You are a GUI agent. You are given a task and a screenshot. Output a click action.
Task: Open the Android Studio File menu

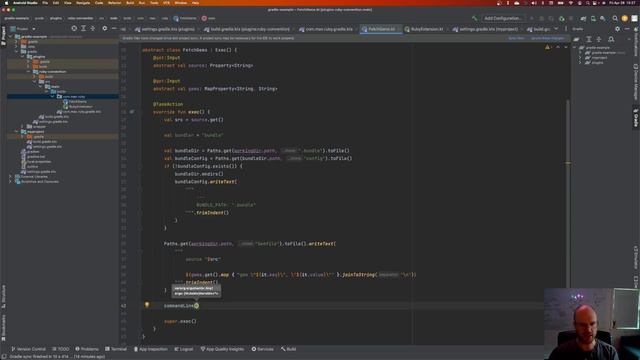click(45, 3)
